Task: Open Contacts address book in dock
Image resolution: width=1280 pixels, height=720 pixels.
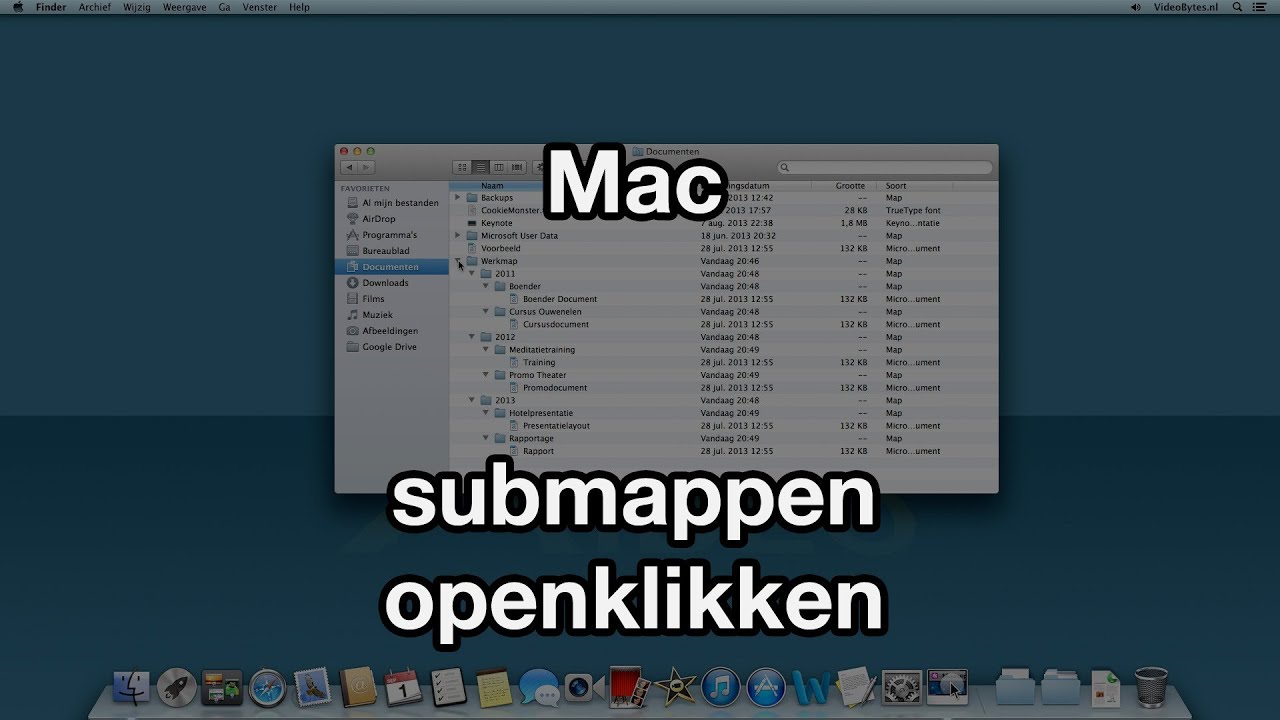Action: click(x=358, y=688)
